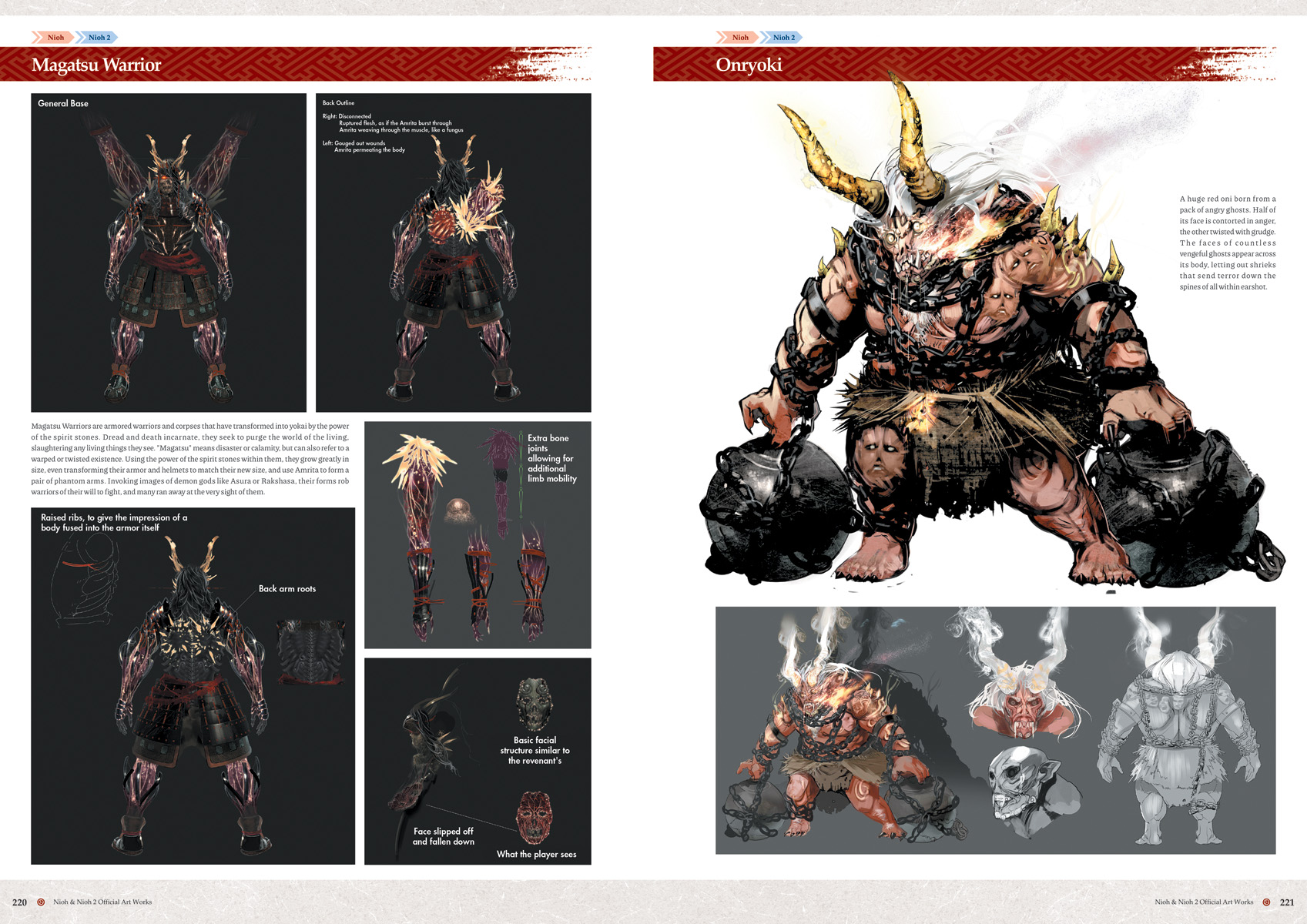
Task: Click the red emblem icon beside page 220
Action: [41, 902]
